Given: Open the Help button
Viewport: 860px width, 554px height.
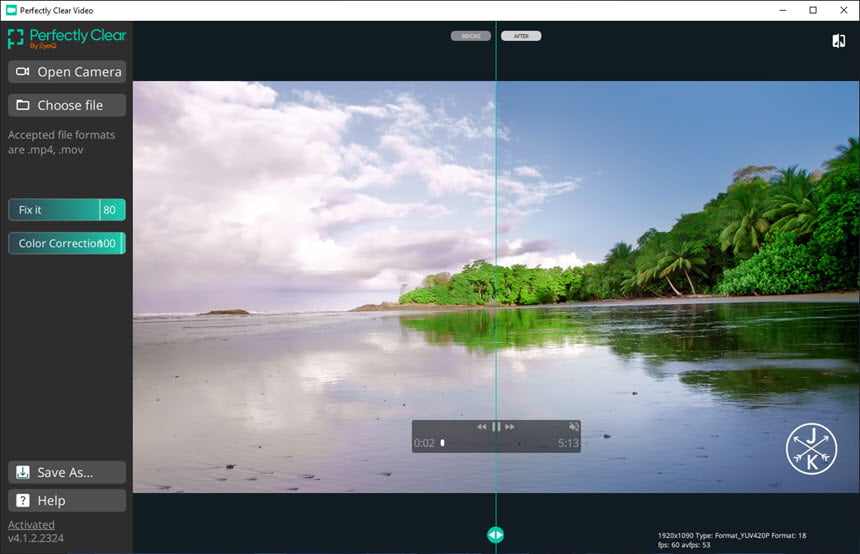Looking at the screenshot, I should (67, 501).
